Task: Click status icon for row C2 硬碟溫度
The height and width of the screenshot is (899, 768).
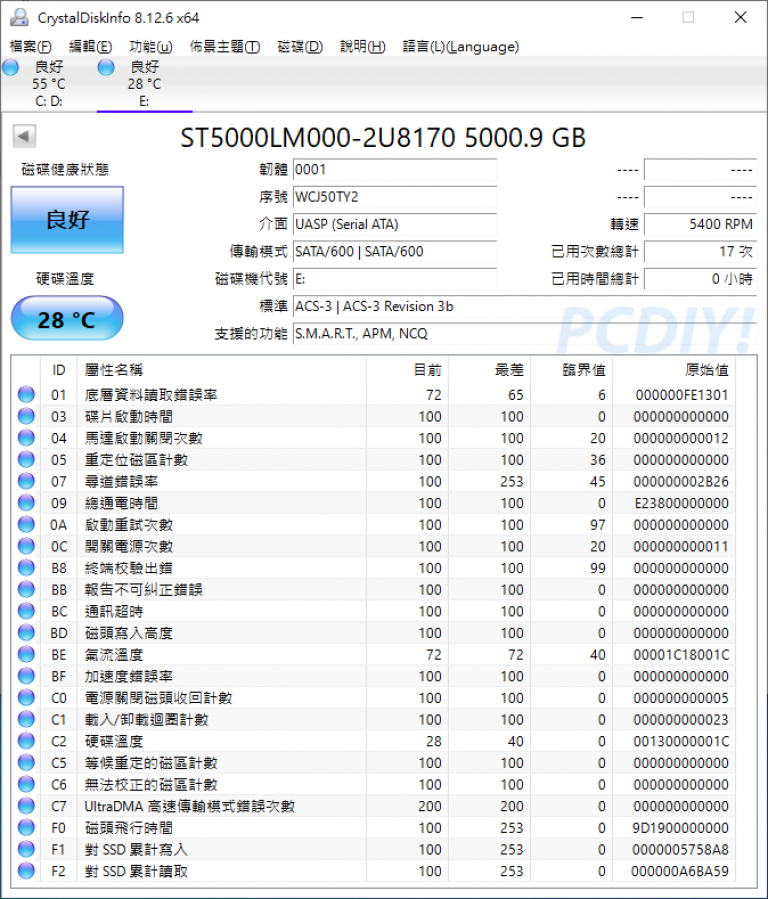Action: pos(26,741)
